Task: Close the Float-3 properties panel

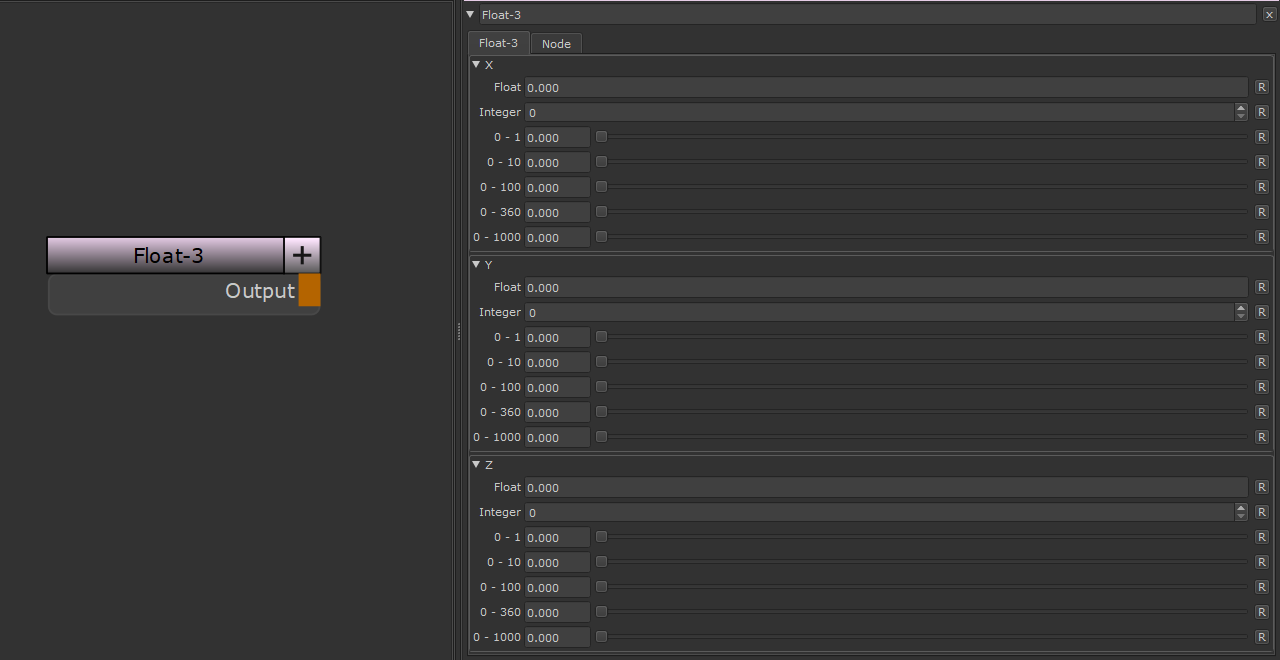Action: (1269, 15)
